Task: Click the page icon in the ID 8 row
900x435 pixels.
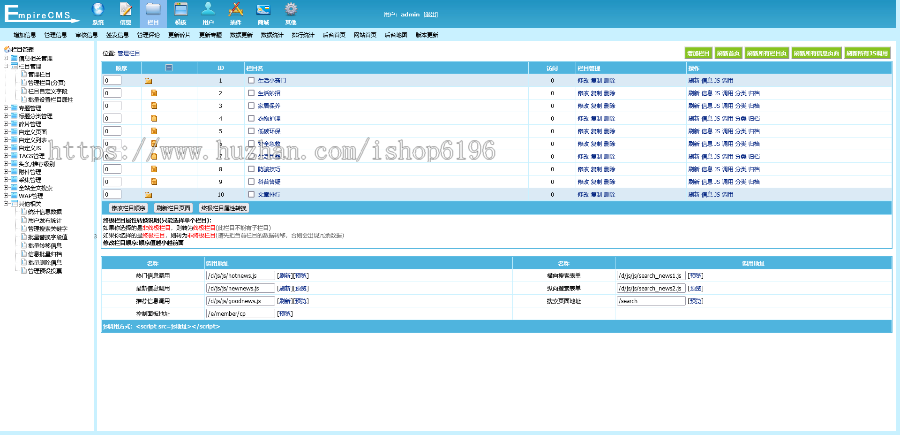Action: pyautogui.click(x=154, y=169)
